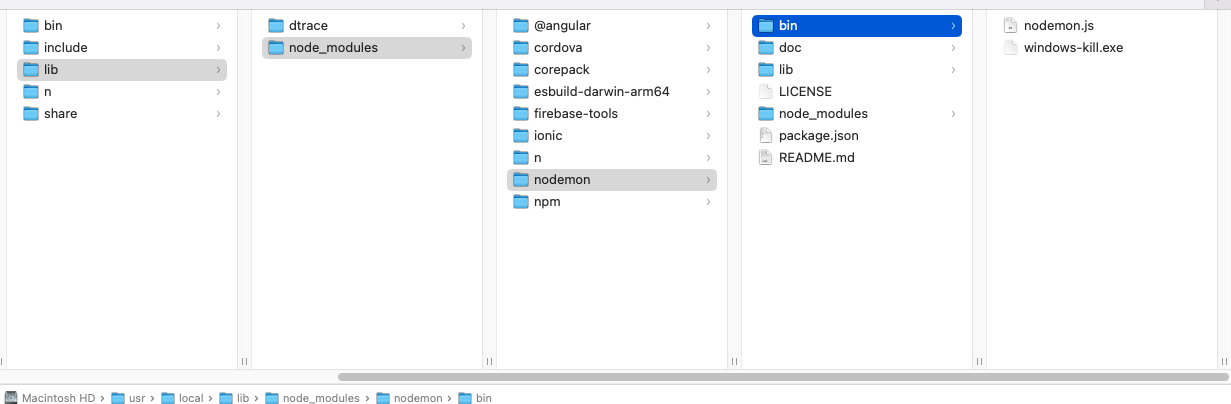The width and height of the screenshot is (1231, 404).
Task: Click the local folder icon in path bar
Action: pos(168,398)
